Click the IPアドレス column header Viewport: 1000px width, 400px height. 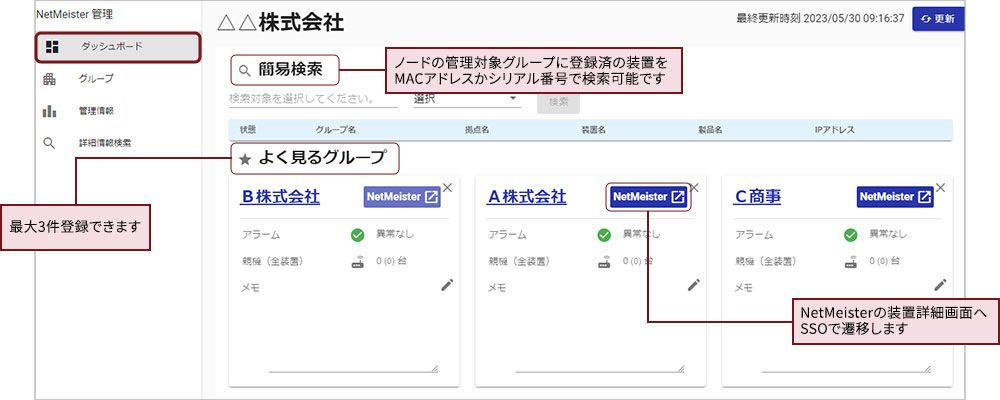(834, 130)
